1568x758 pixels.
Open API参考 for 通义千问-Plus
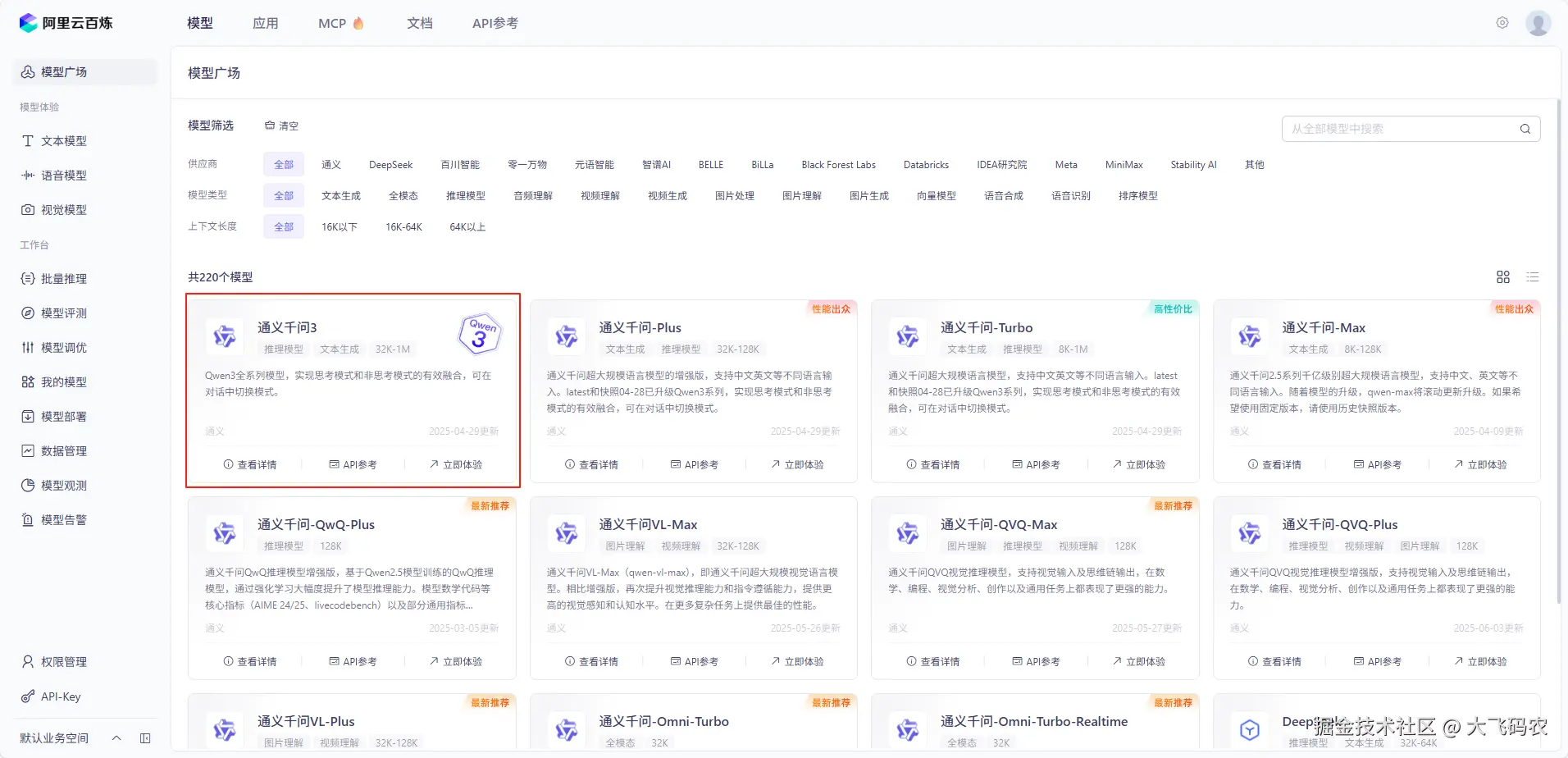(x=695, y=465)
